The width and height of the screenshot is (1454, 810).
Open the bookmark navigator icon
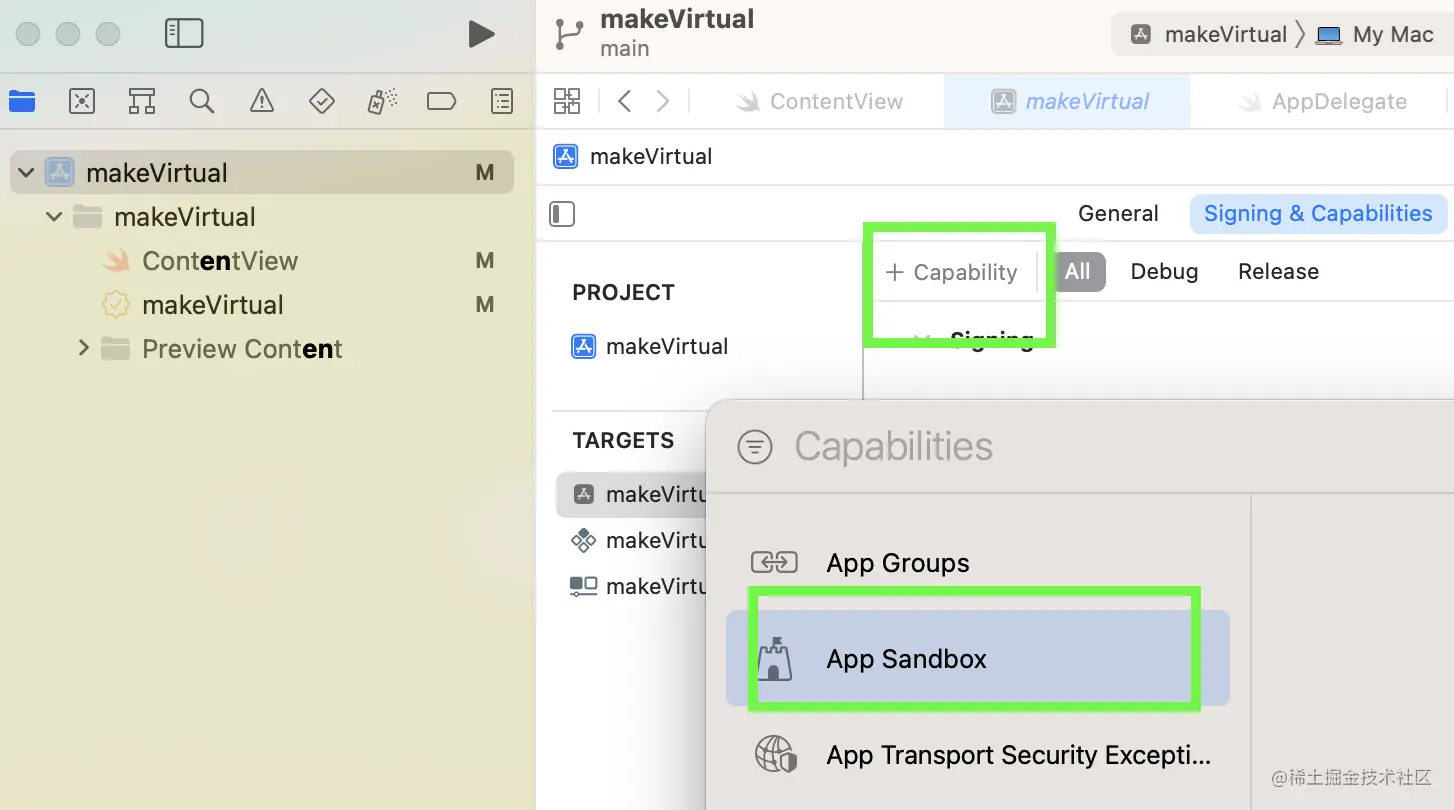click(x=142, y=101)
